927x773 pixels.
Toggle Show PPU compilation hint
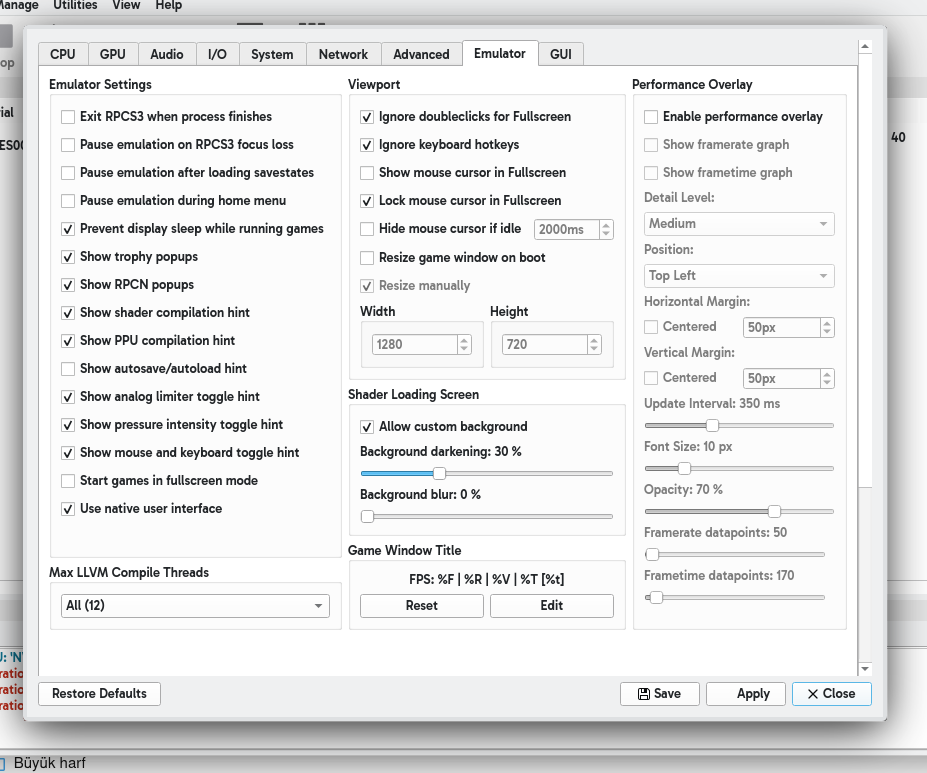pyautogui.click(x=68, y=341)
